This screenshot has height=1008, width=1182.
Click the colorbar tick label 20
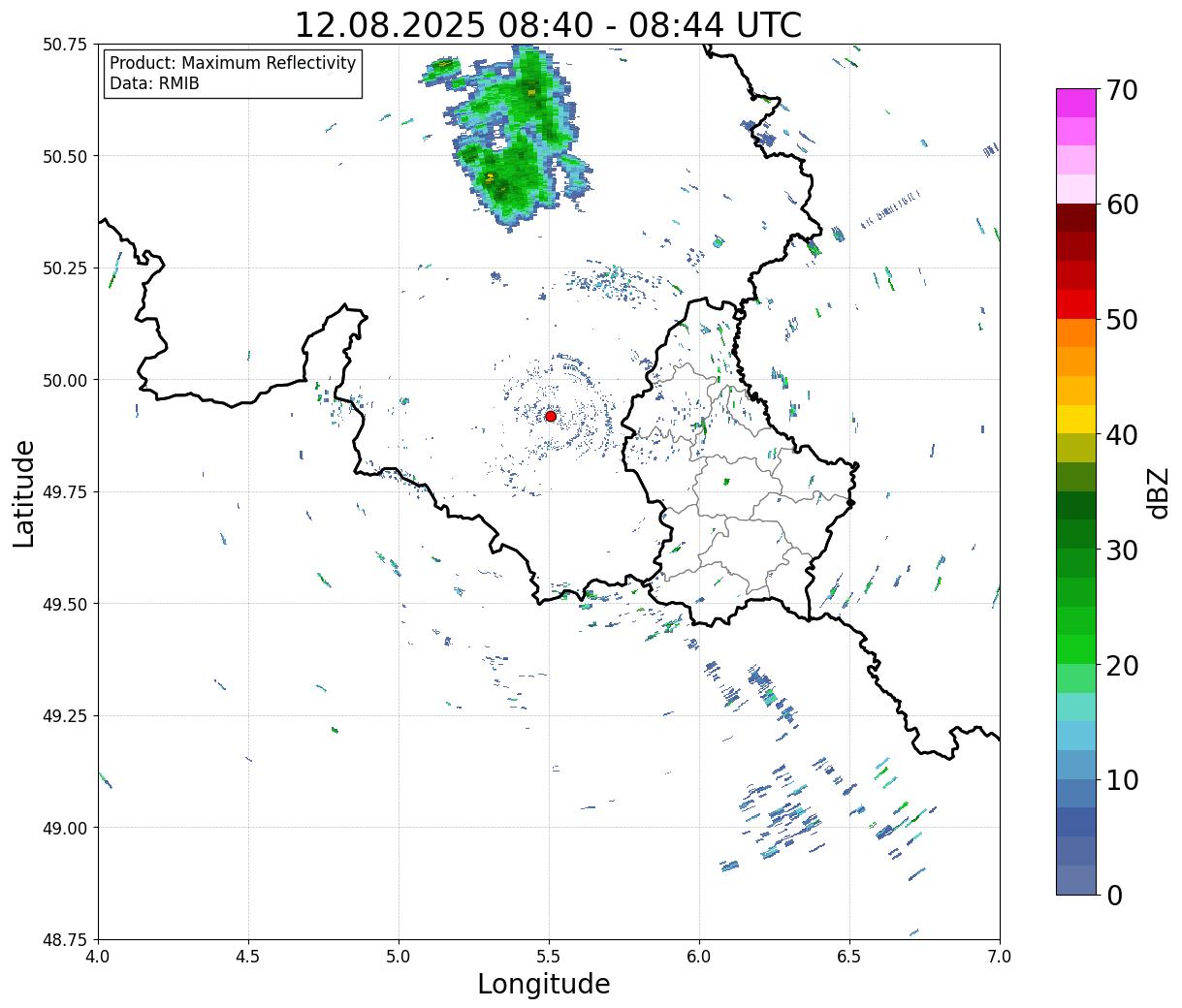[1121, 665]
